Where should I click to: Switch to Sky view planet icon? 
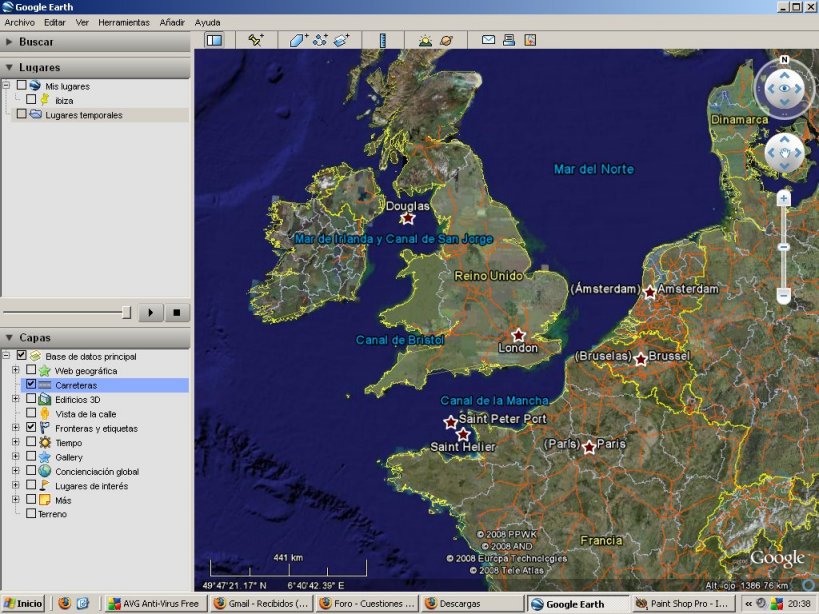coord(447,40)
